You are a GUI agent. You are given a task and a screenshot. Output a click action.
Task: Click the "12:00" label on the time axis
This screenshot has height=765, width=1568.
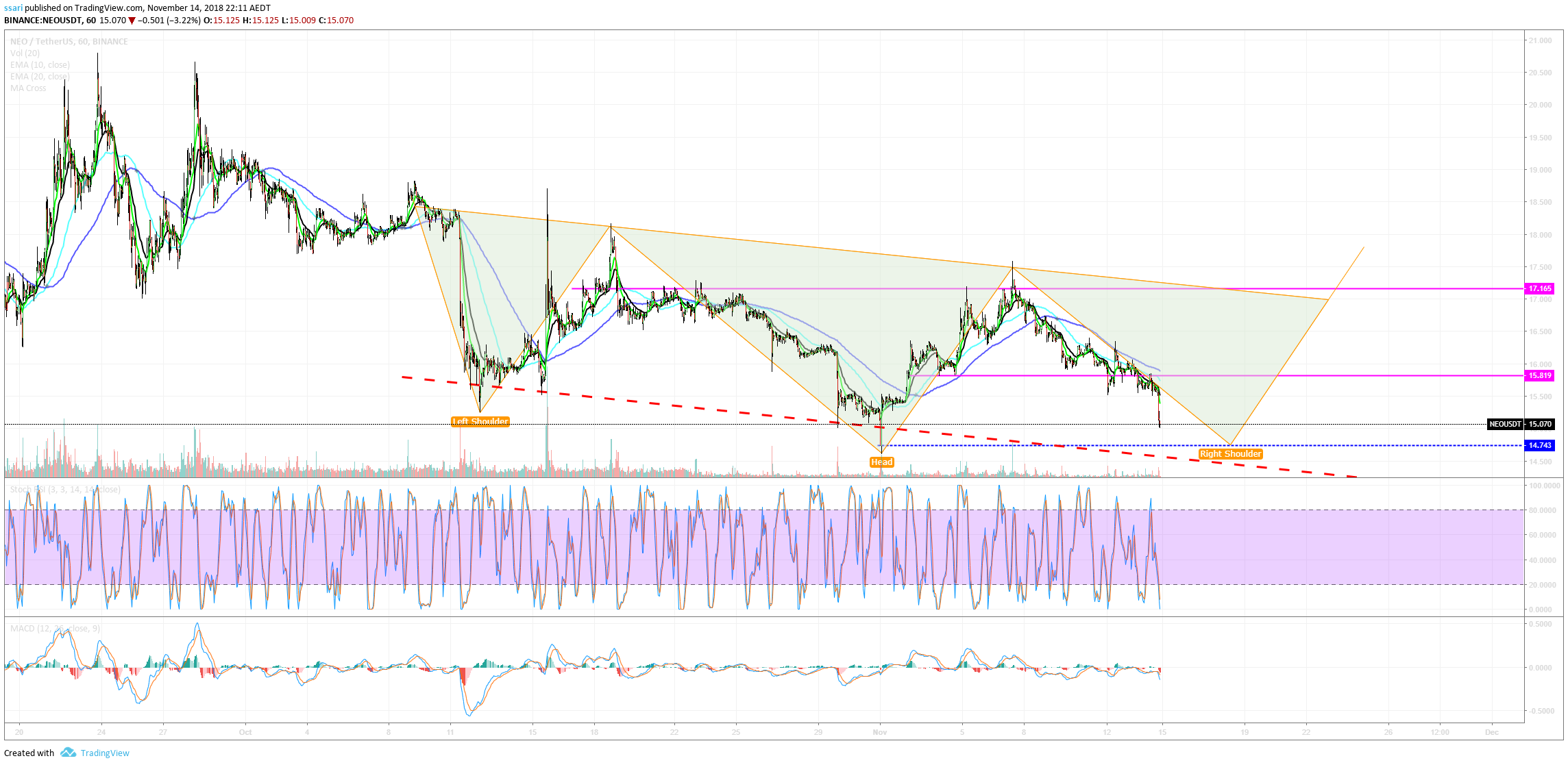(1440, 732)
